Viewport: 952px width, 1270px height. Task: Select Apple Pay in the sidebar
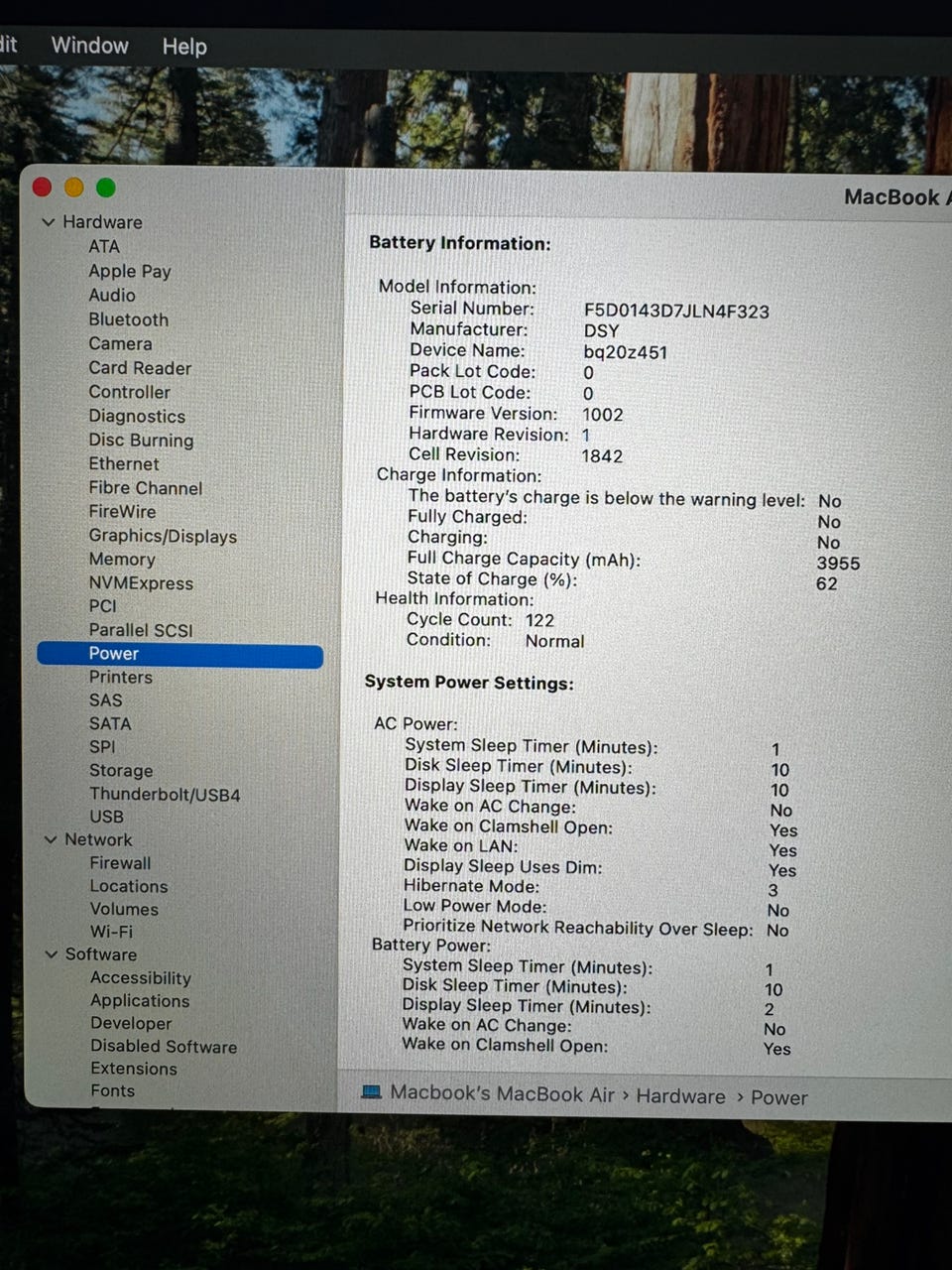130,271
